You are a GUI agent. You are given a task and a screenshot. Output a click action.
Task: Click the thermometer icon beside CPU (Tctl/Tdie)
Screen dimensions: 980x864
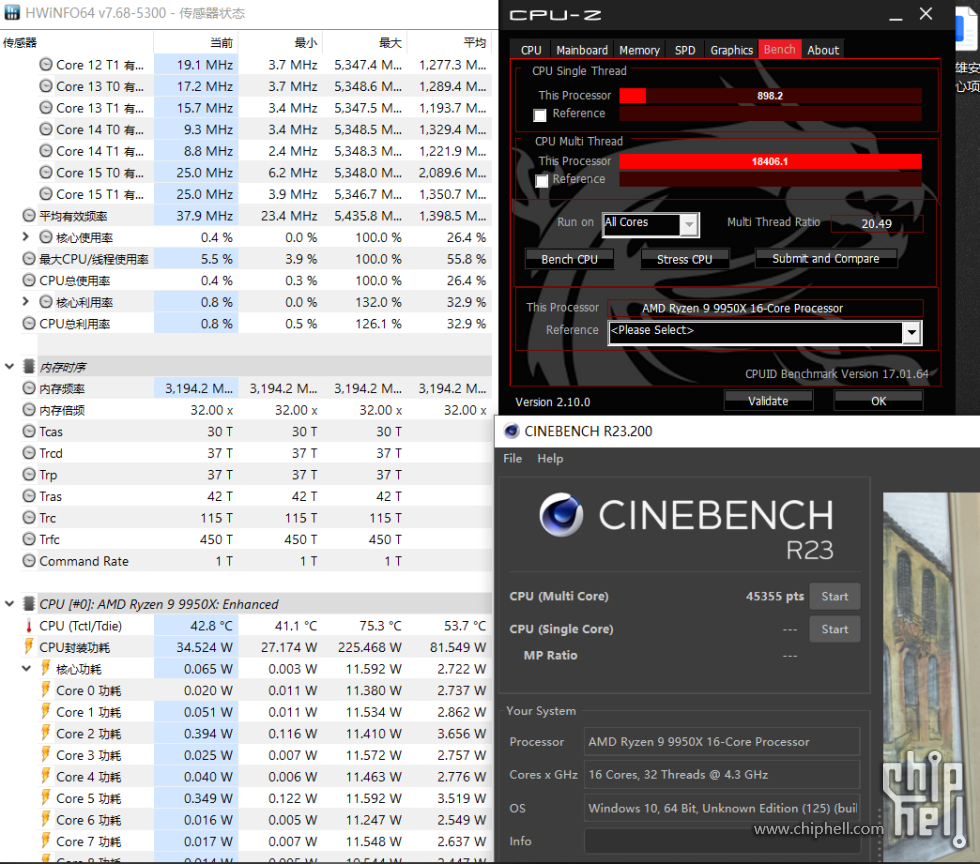click(29, 626)
